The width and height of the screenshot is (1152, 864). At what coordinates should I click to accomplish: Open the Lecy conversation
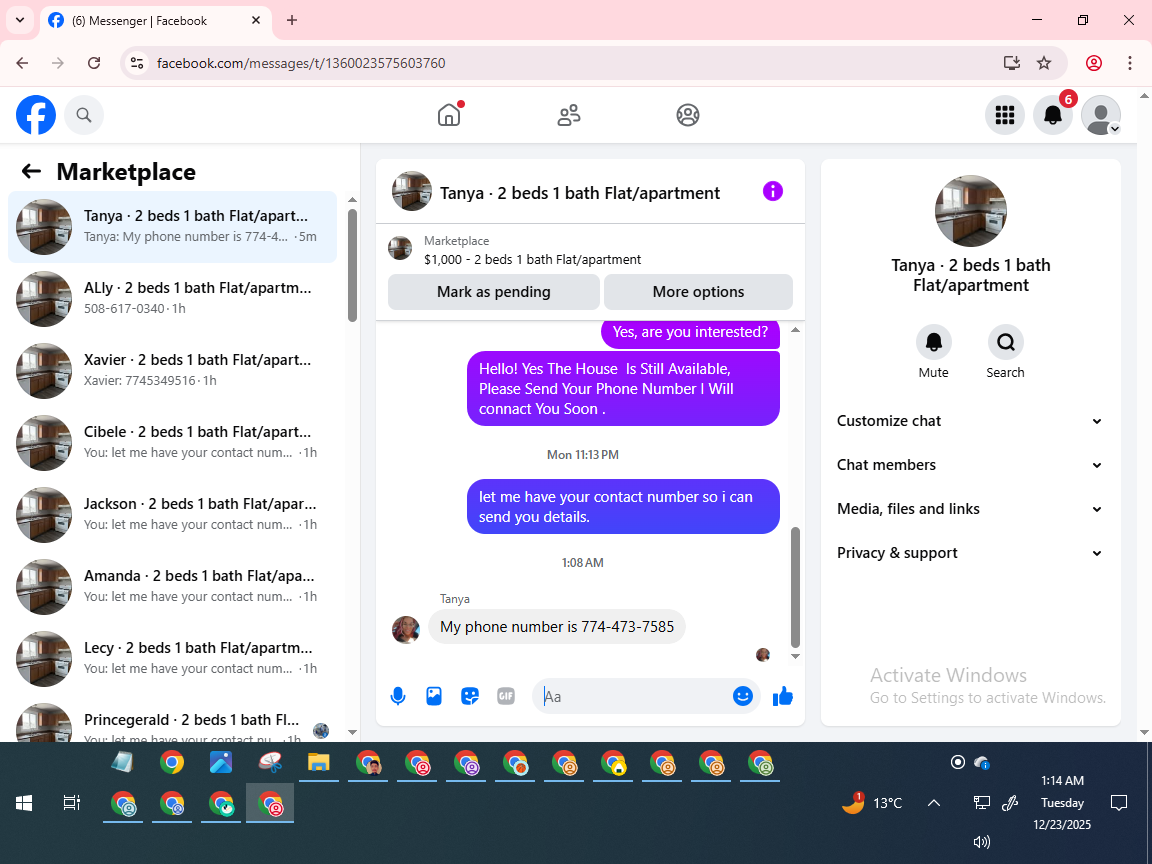click(x=173, y=658)
